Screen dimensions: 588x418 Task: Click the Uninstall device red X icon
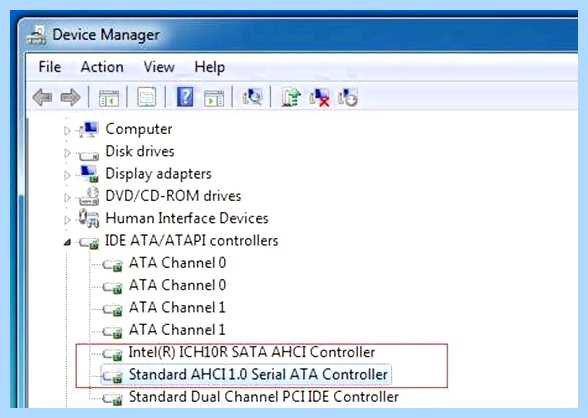(320, 97)
